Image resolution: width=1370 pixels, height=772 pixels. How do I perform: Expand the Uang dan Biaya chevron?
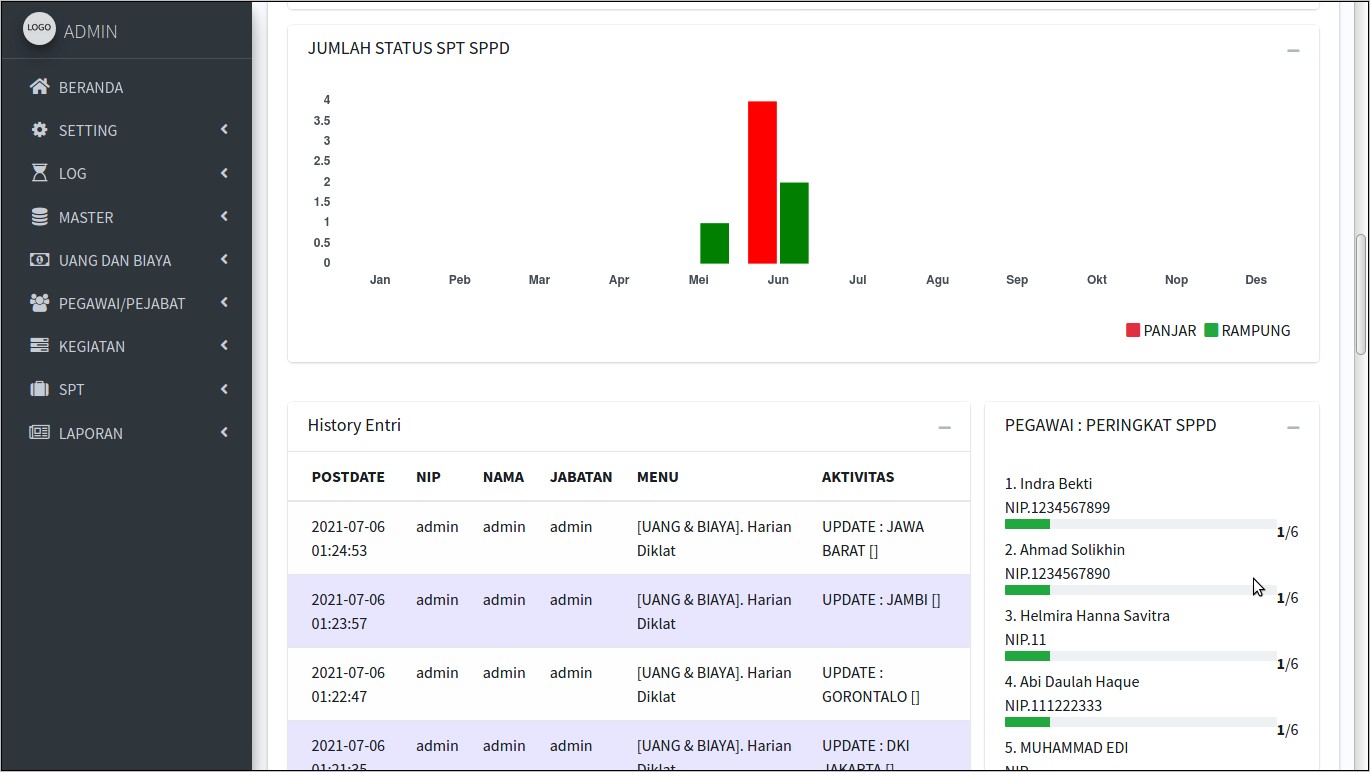point(224,260)
